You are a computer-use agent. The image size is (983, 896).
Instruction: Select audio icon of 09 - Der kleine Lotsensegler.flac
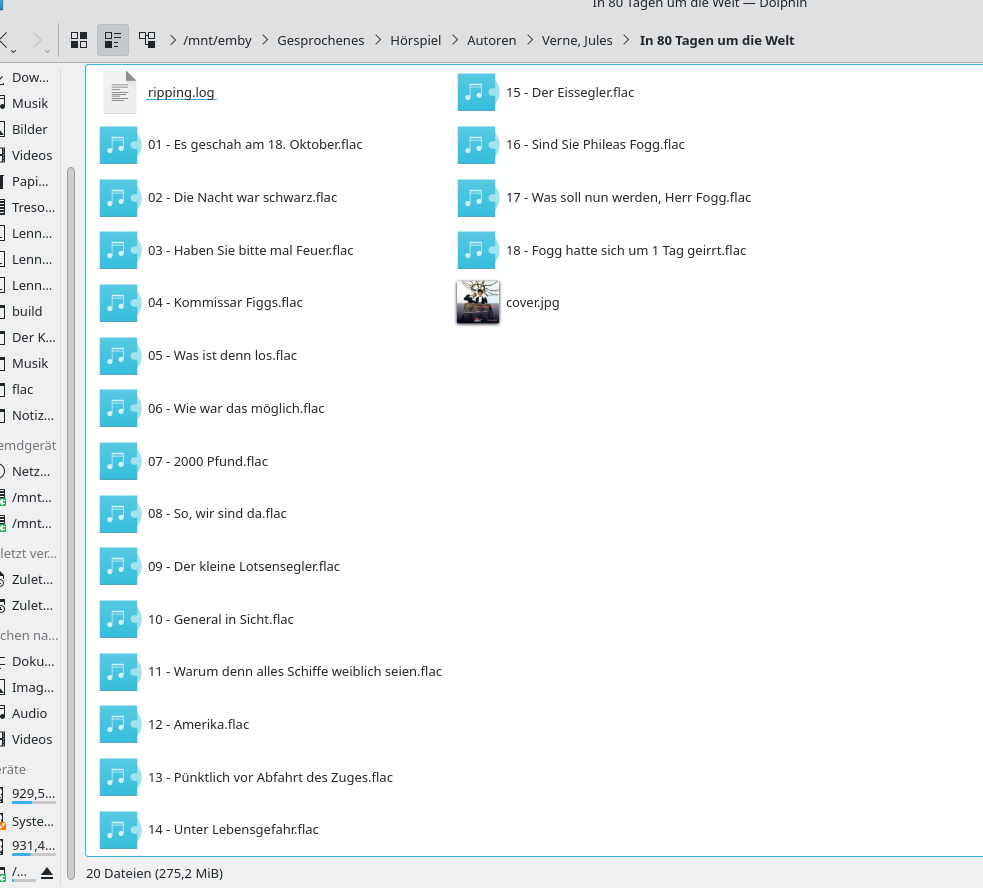tap(120, 566)
